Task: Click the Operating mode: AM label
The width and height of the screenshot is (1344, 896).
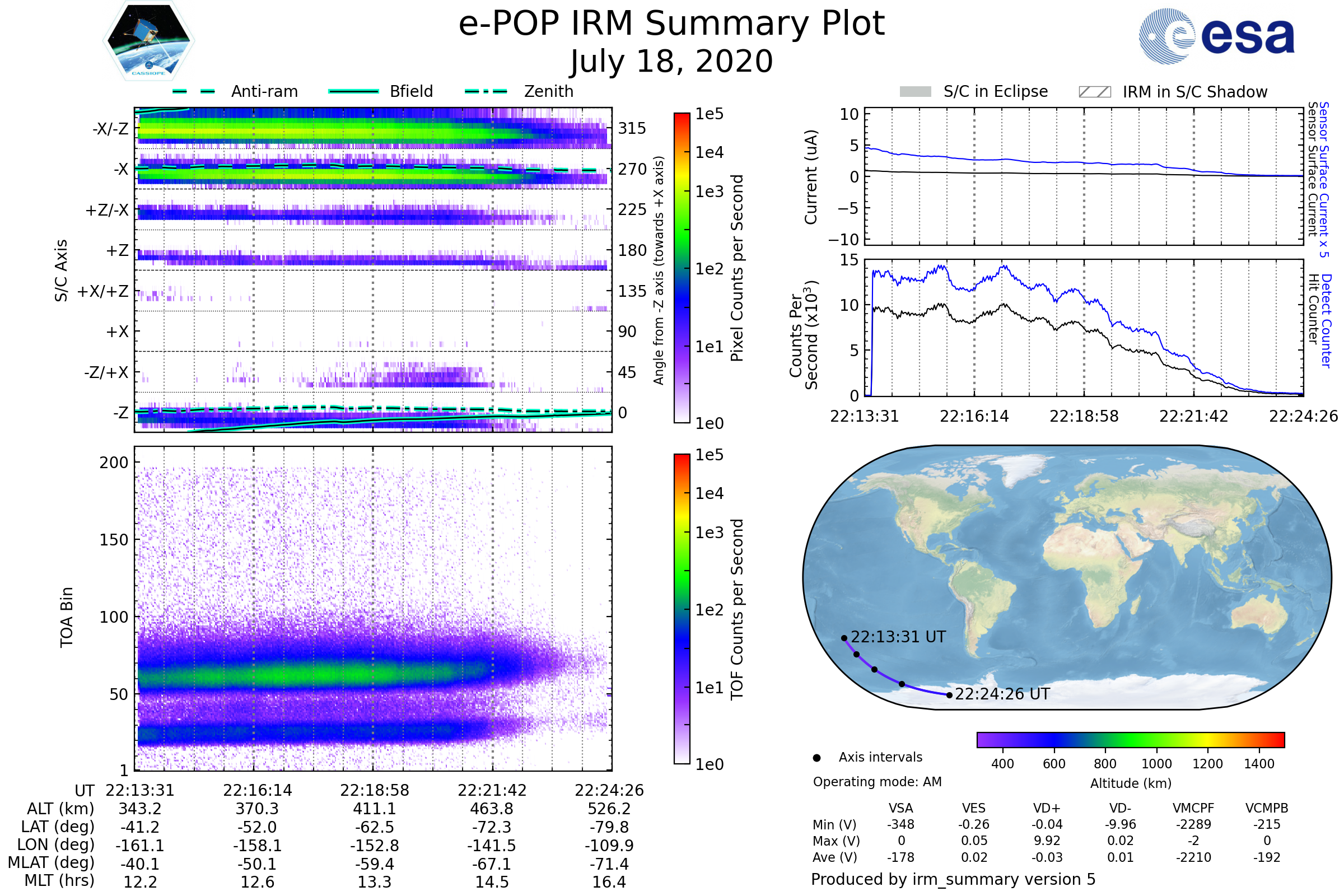Action: point(876,782)
